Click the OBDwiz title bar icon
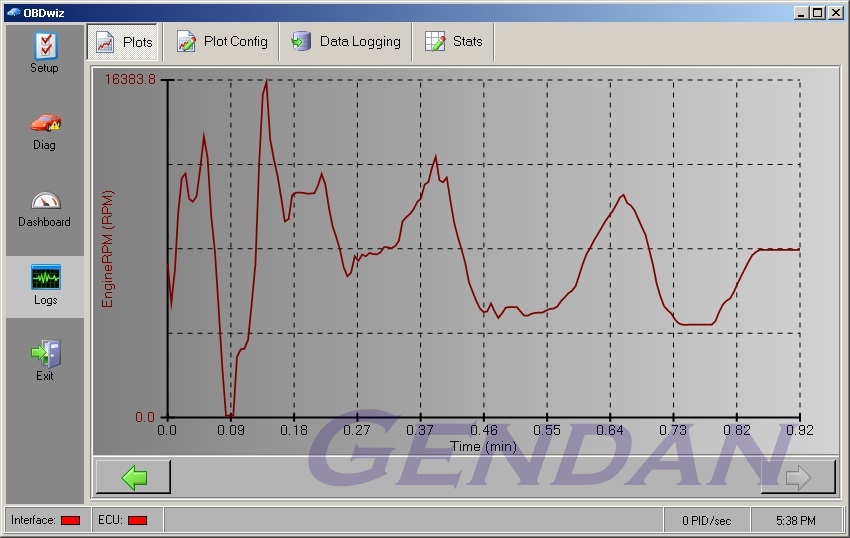850x538 pixels. point(12,12)
